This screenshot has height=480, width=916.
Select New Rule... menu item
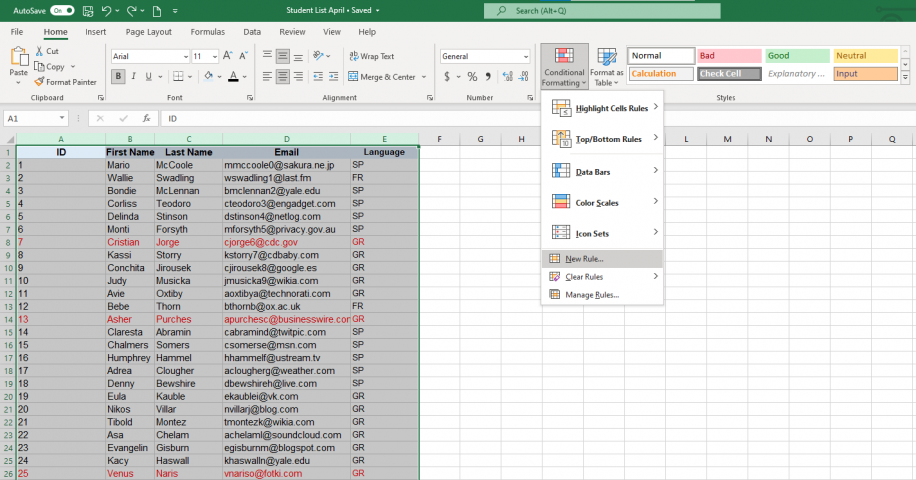tap(602, 259)
